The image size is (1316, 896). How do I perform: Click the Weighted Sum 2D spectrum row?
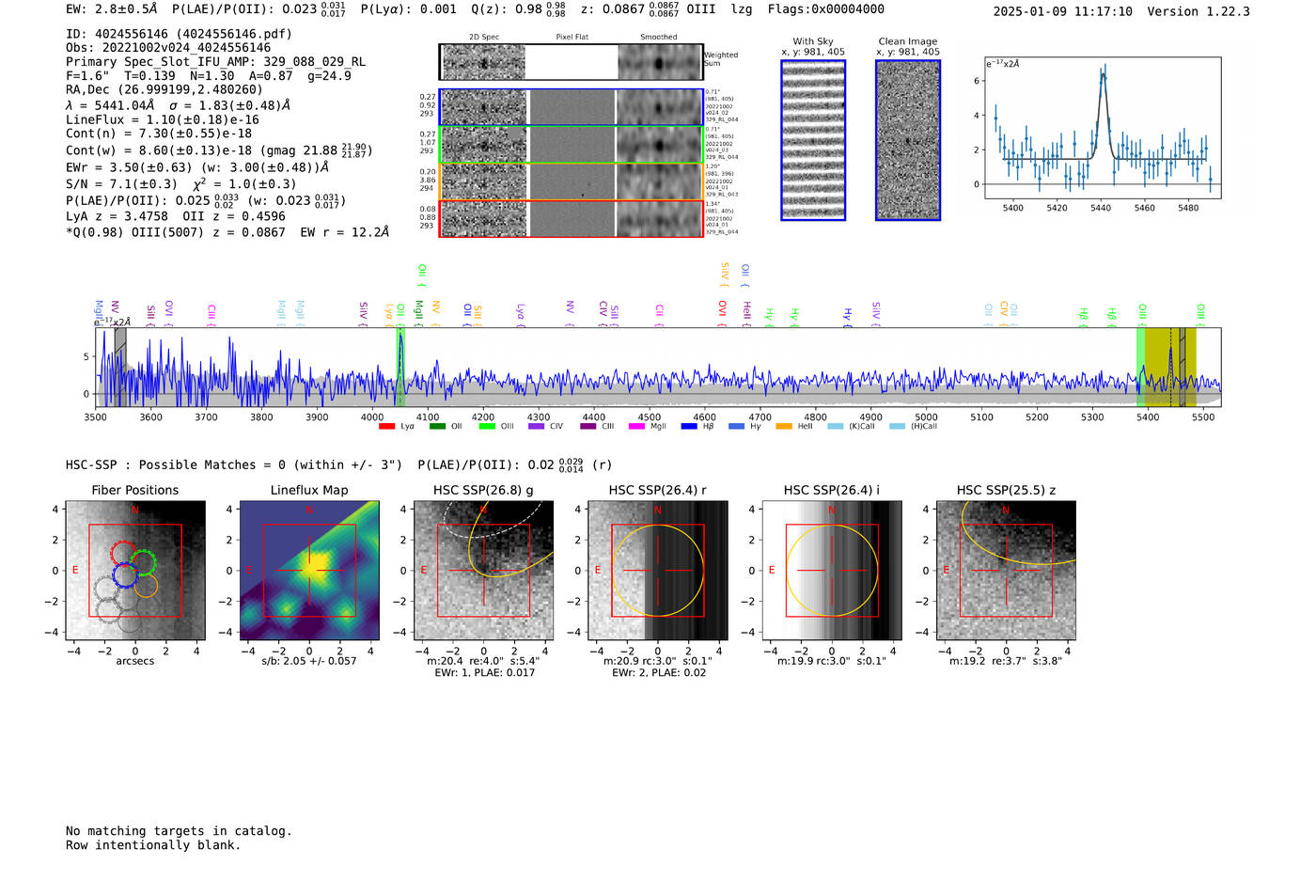(571, 62)
